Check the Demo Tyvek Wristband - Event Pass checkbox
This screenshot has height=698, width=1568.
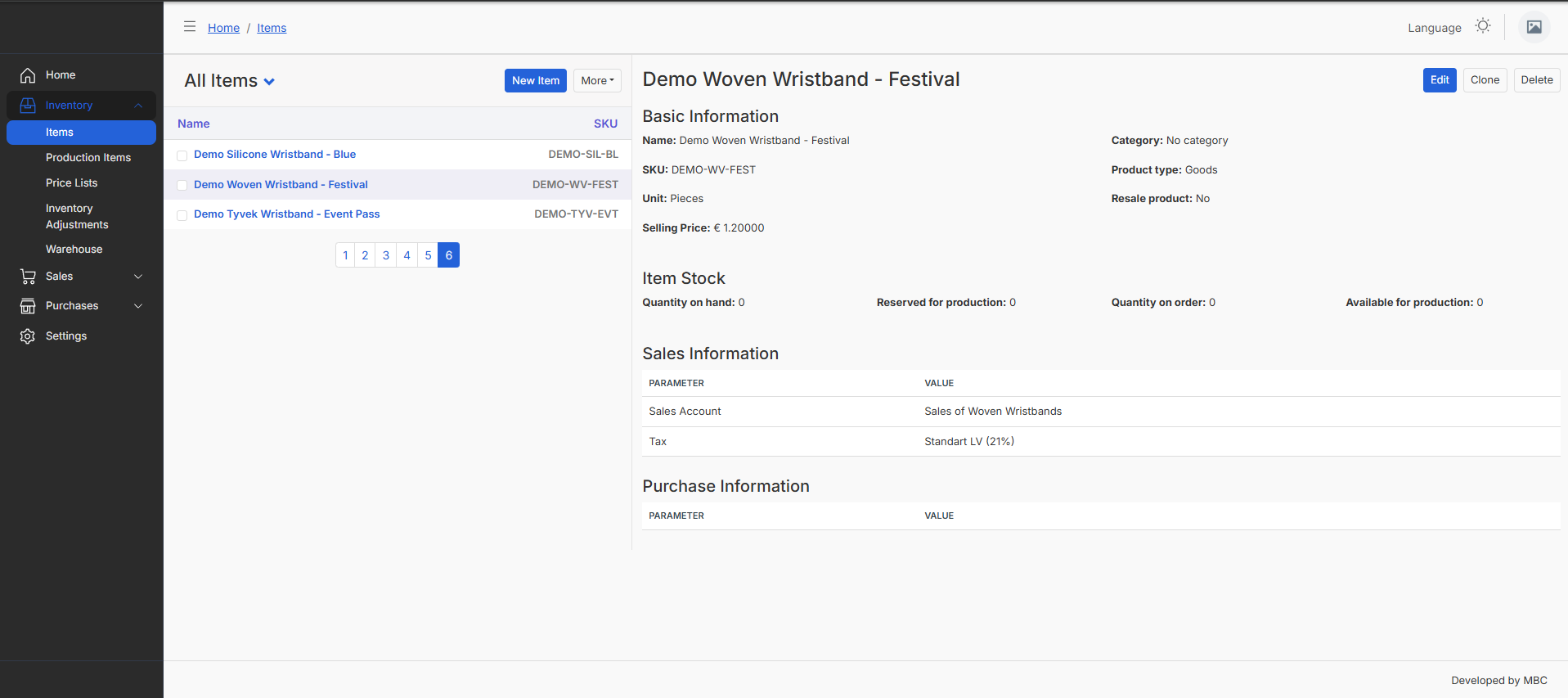tap(182, 215)
